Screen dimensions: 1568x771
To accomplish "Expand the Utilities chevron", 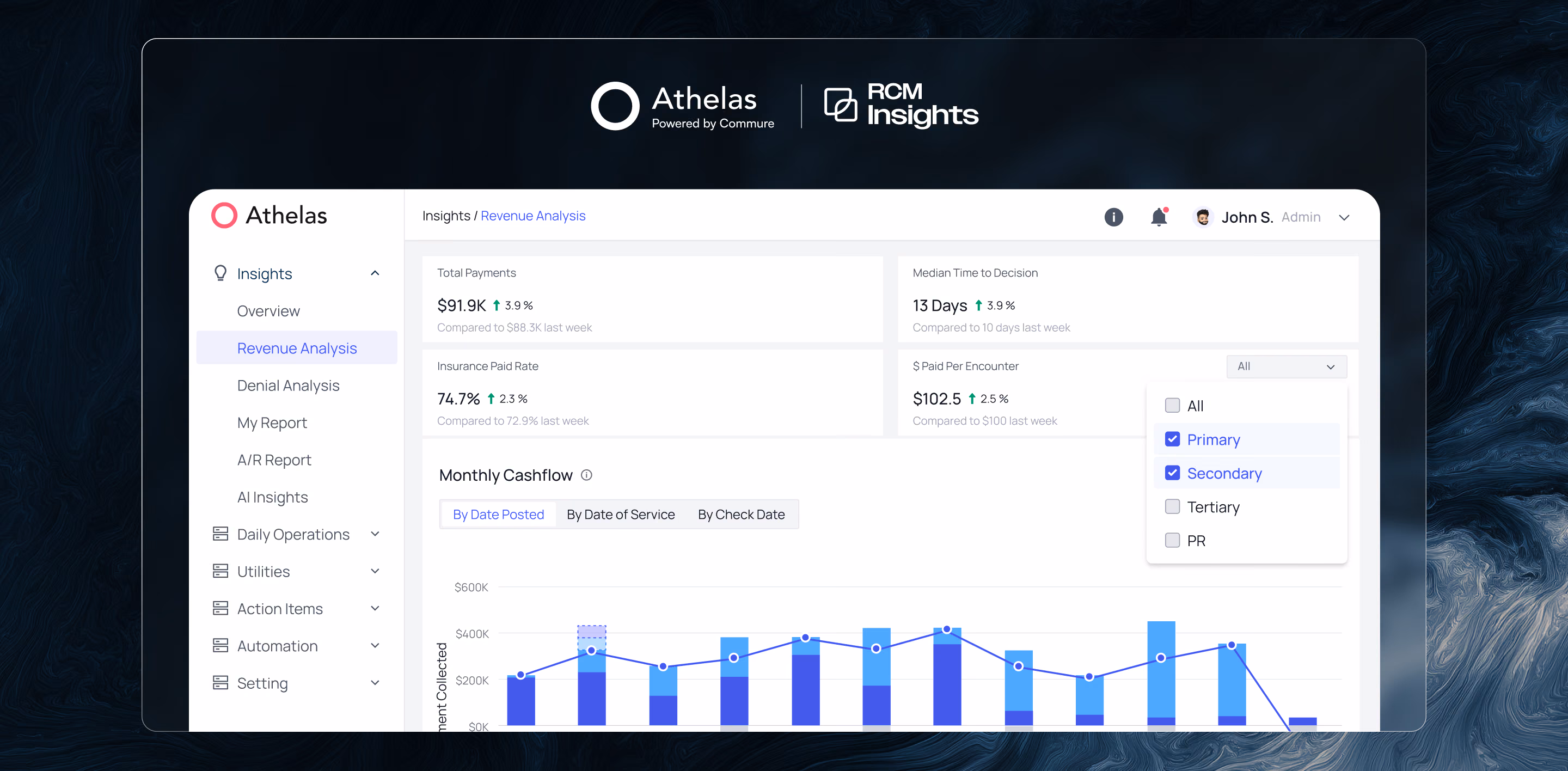I will click(x=375, y=571).
